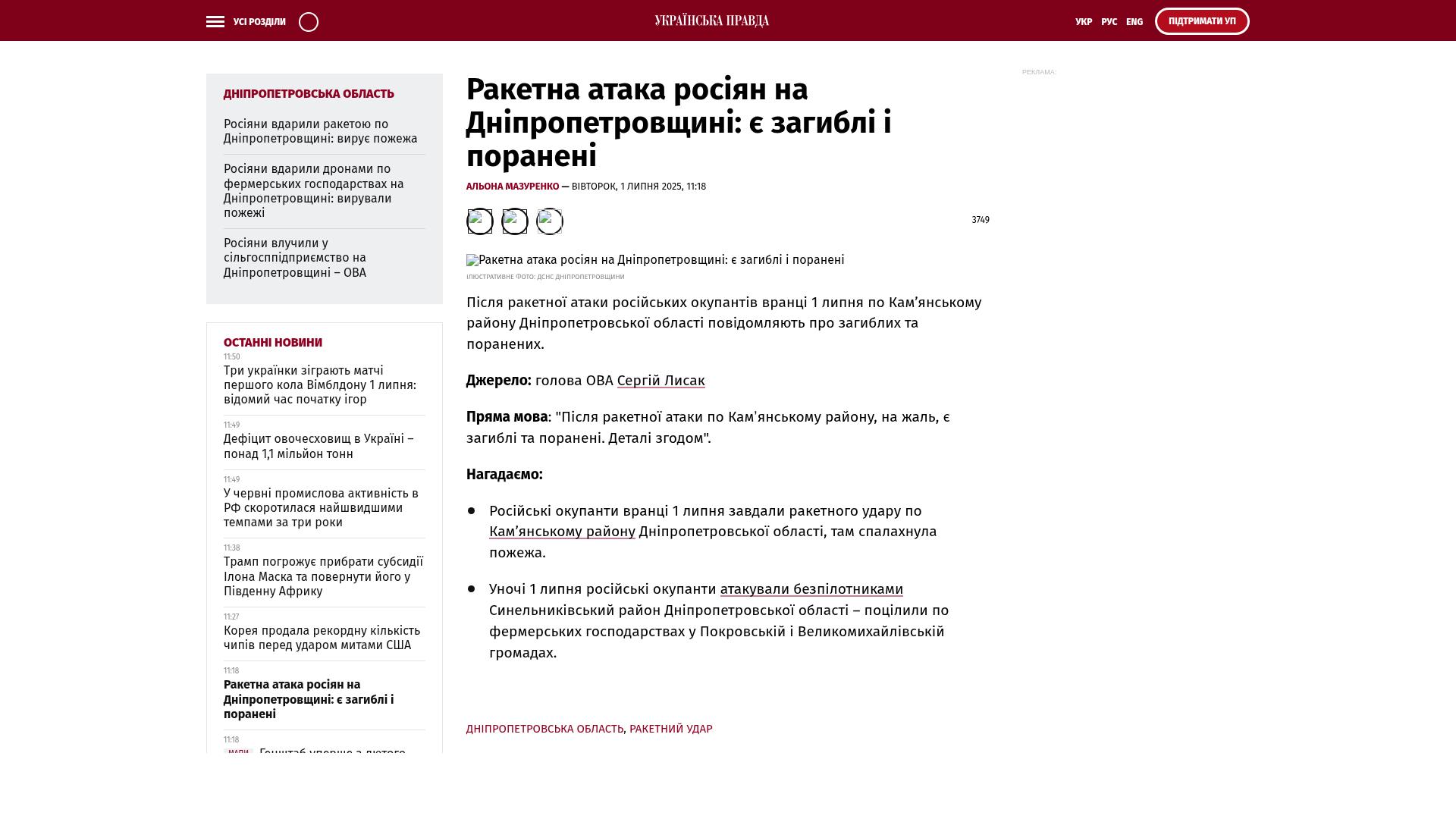Open the Сергій Лисак source link

pos(661,381)
